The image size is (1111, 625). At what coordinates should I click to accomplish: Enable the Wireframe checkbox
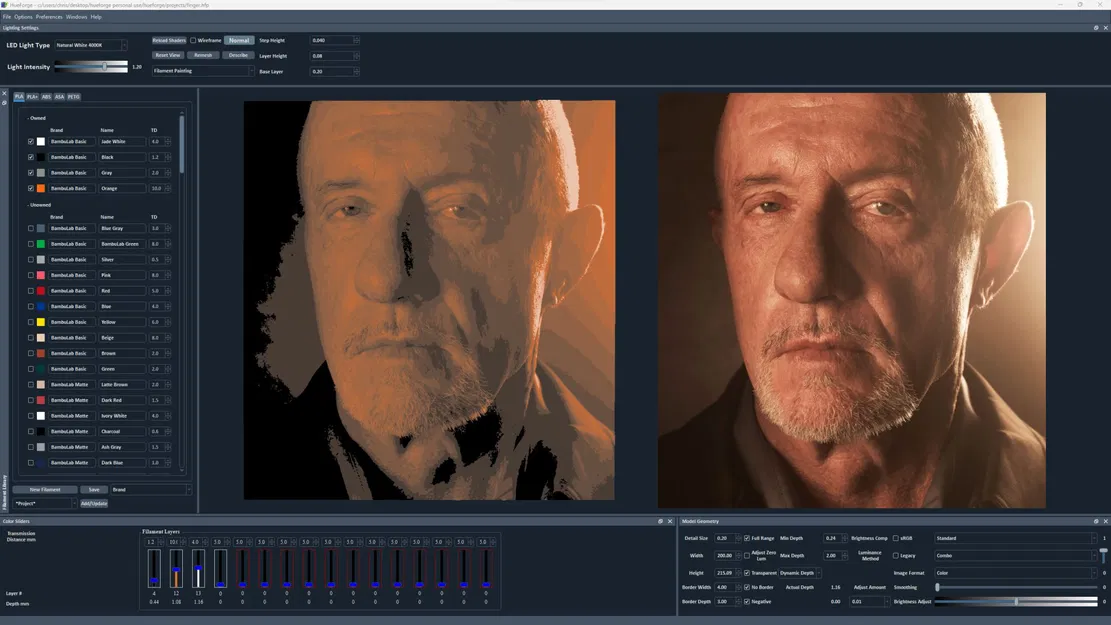(192, 40)
